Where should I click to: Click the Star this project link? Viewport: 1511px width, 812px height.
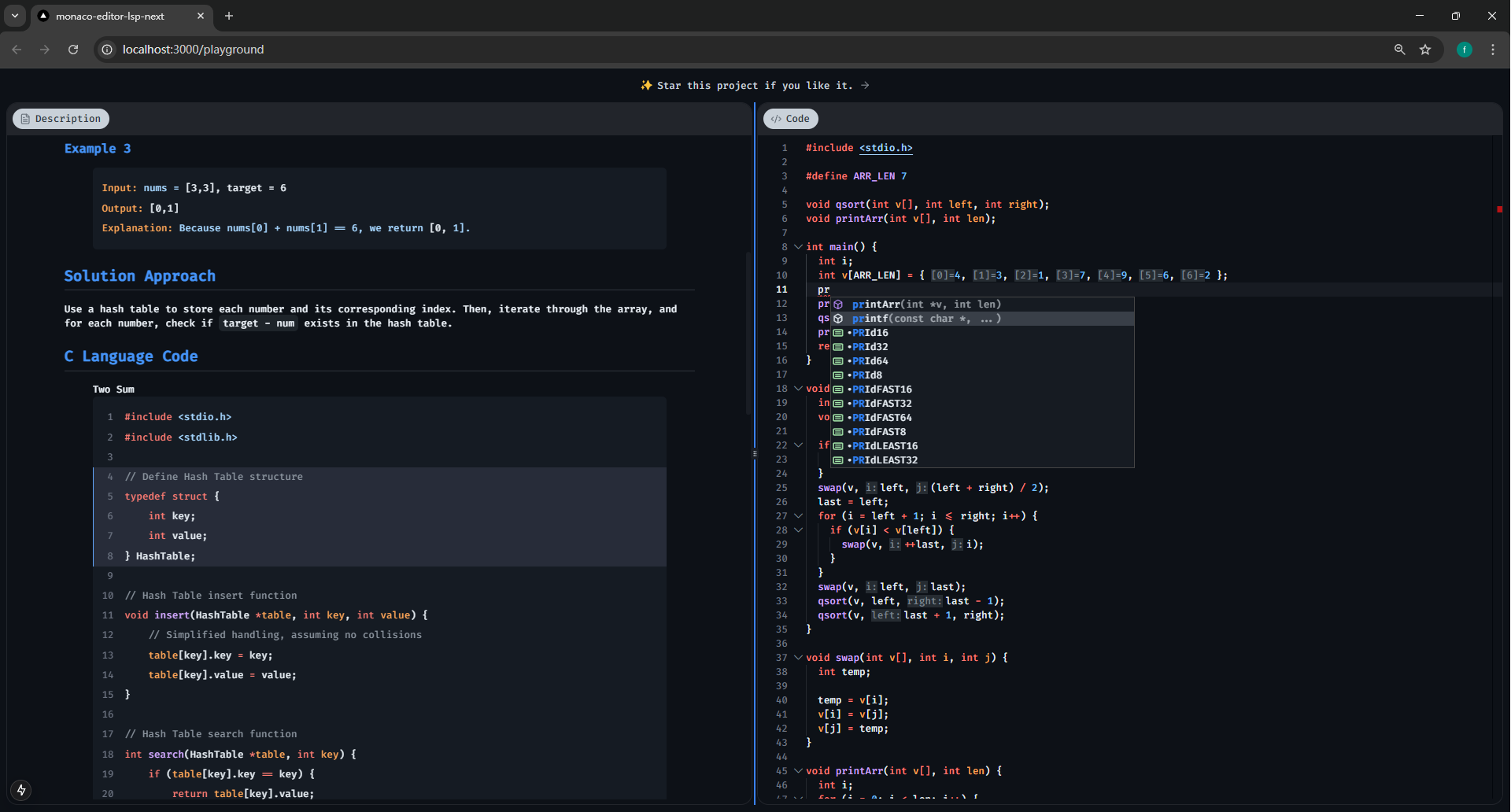[x=754, y=86]
